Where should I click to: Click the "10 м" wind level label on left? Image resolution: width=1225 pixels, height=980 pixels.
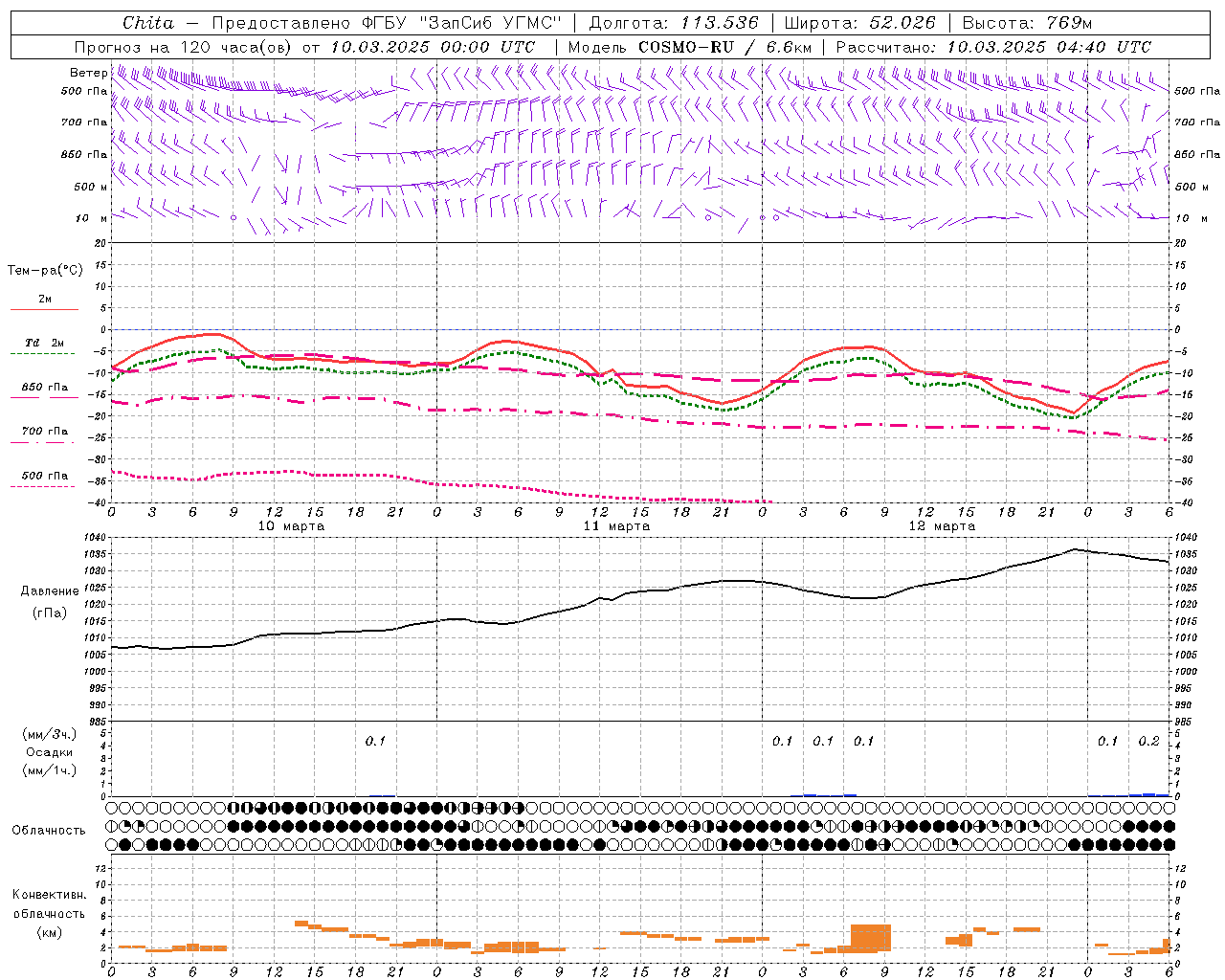(91, 218)
